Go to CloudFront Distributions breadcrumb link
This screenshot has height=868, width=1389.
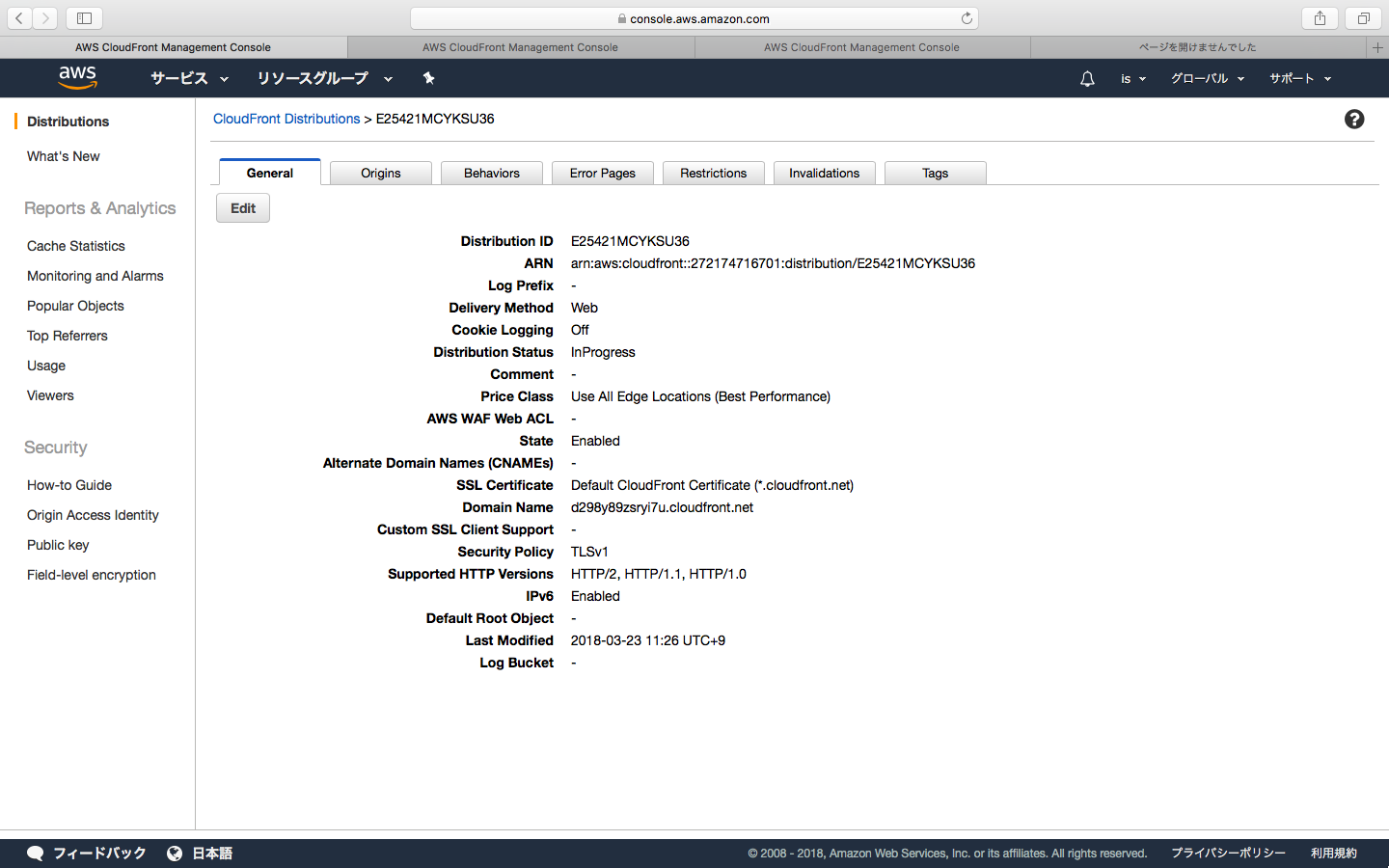point(286,119)
